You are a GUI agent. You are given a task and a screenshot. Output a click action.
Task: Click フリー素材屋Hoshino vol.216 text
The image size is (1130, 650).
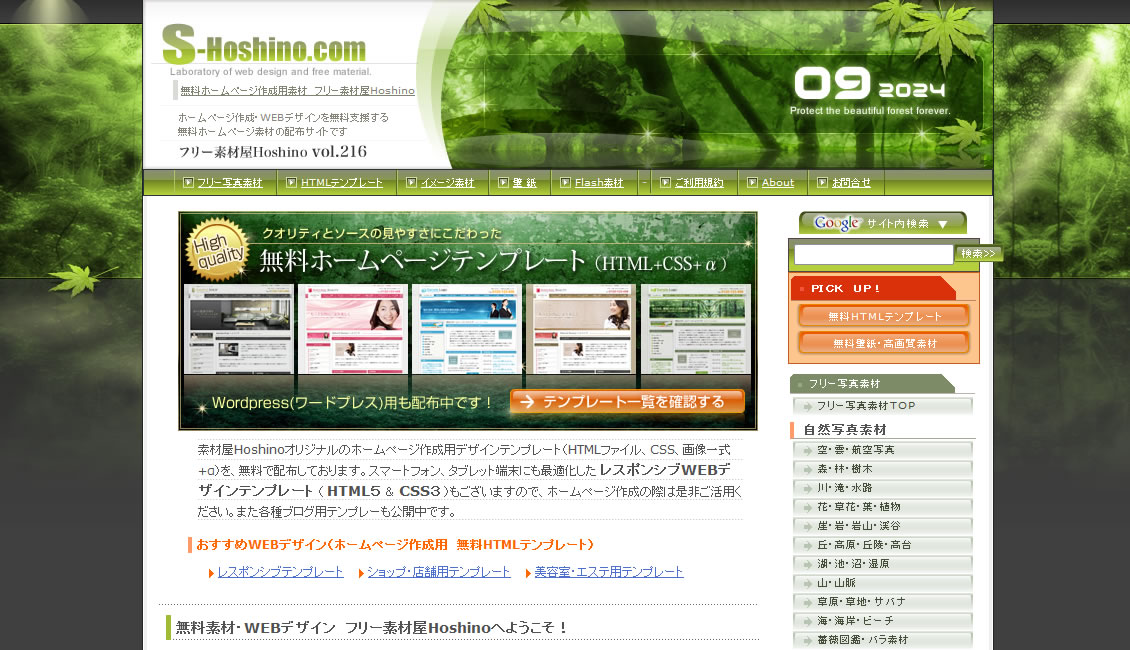[x=272, y=152]
